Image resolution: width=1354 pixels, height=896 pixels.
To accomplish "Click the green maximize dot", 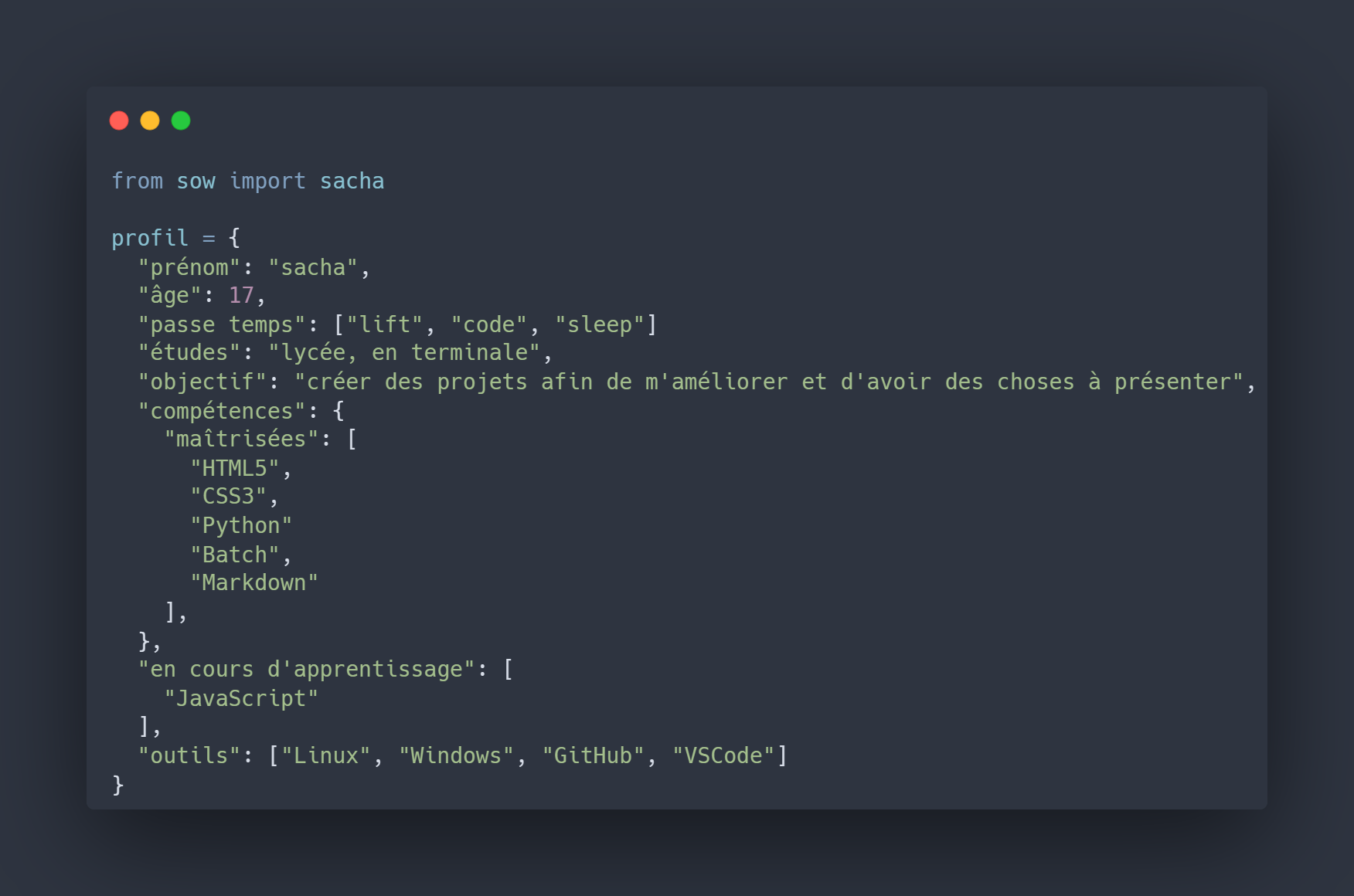I will [x=181, y=120].
